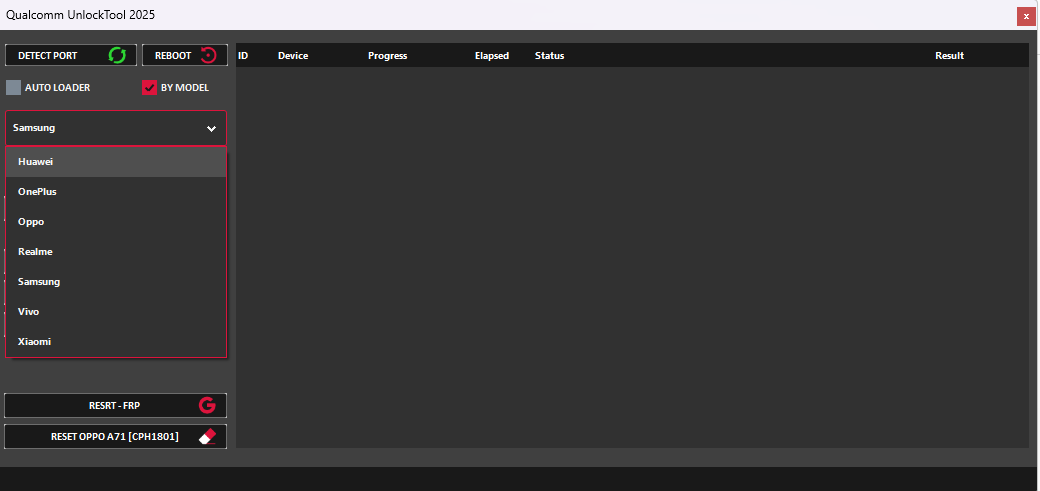Screen dimensions: 1040x491
Task: Select Huawei from the brand list
Action: (116, 162)
